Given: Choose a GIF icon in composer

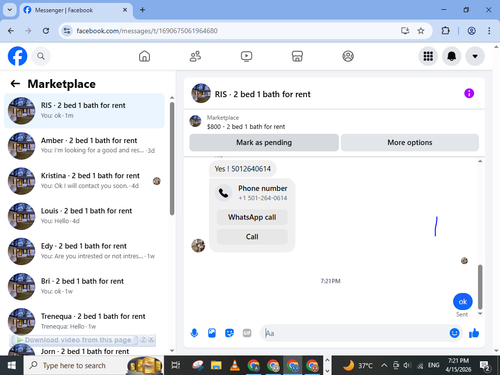Looking at the screenshot, I should coord(247,333).
